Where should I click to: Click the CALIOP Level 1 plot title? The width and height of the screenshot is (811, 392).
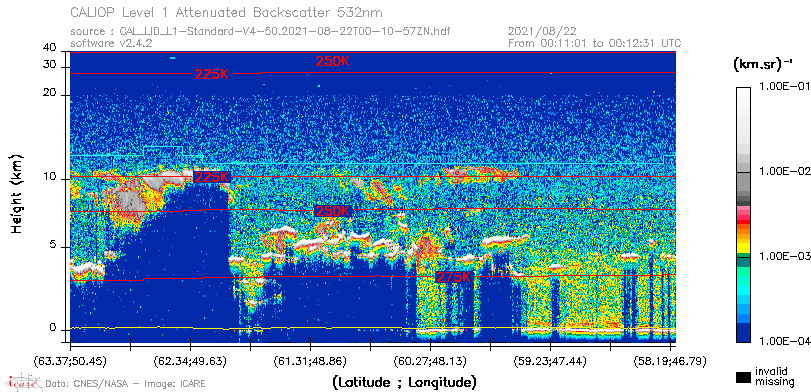227,12
